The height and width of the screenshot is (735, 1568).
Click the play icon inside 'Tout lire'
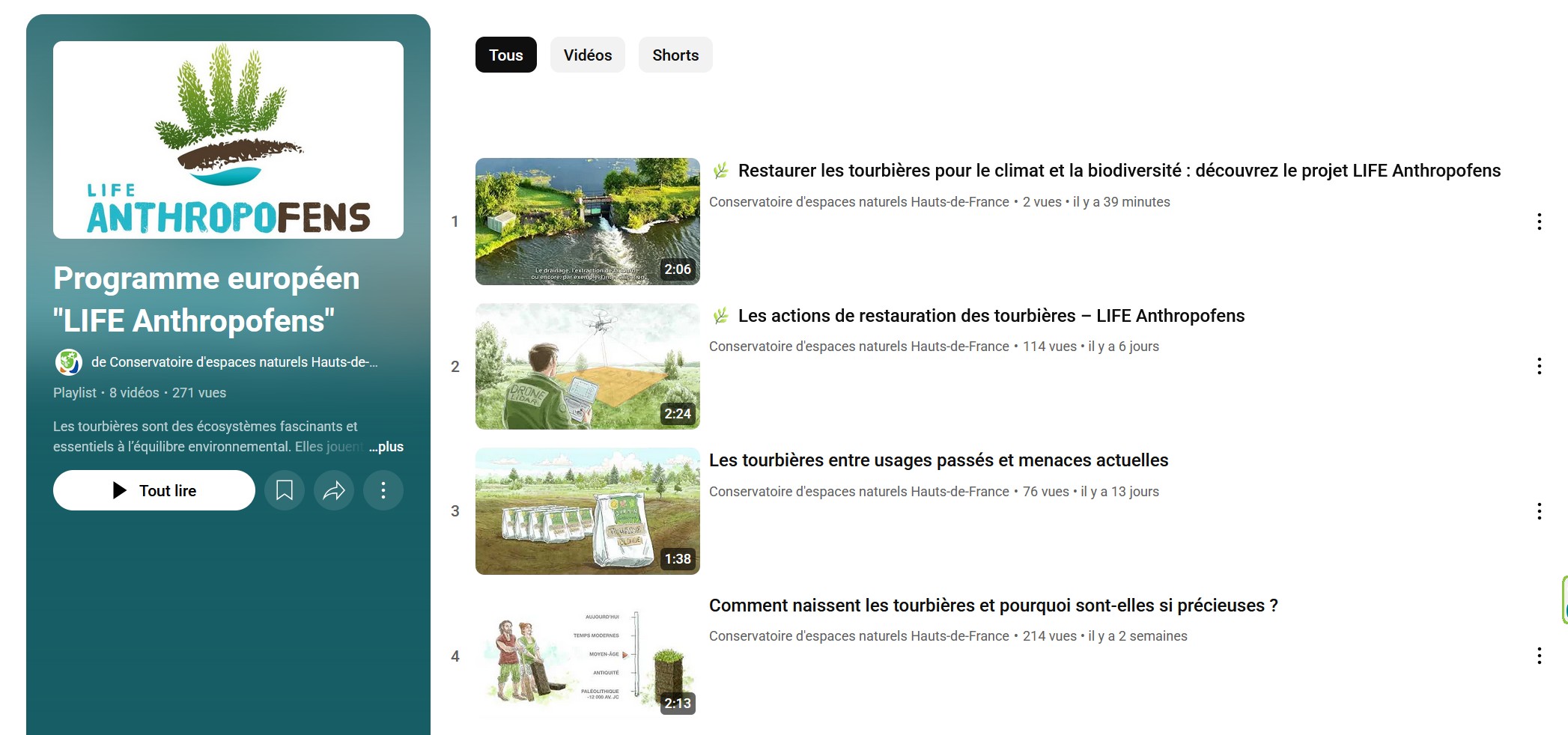point(120,490)
